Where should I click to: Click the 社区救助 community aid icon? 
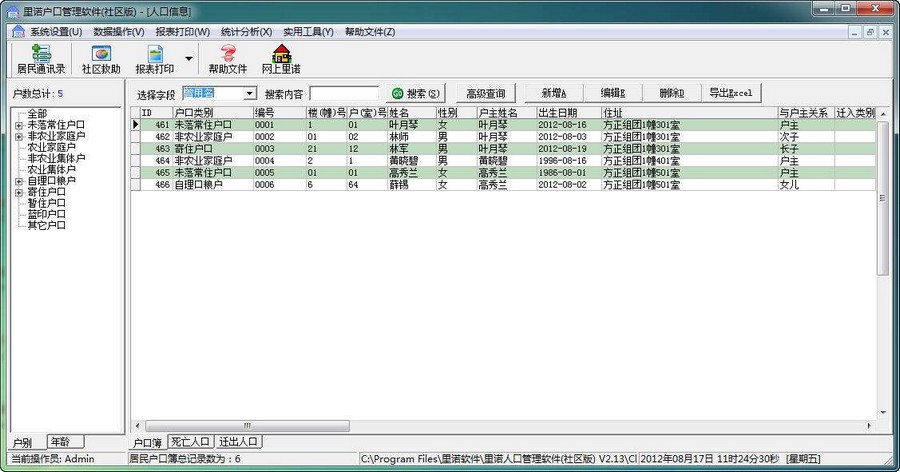[101, 58]
